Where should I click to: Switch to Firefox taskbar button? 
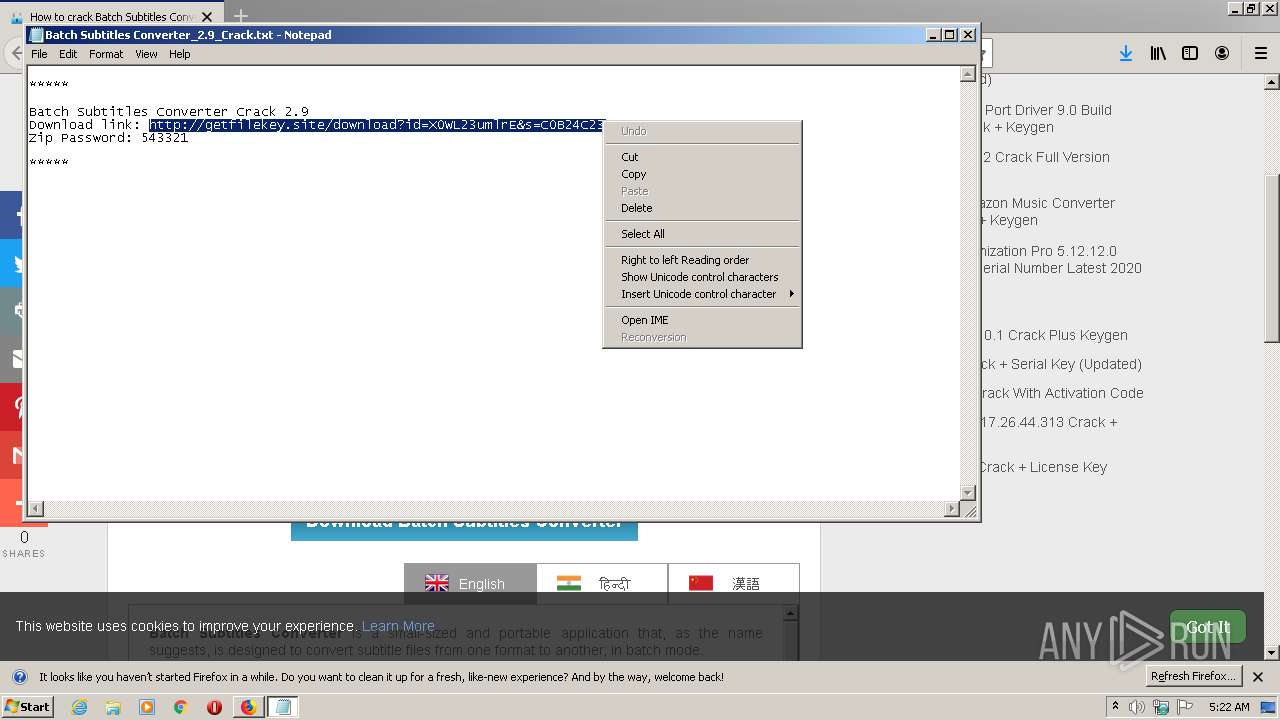pos(248,707)
